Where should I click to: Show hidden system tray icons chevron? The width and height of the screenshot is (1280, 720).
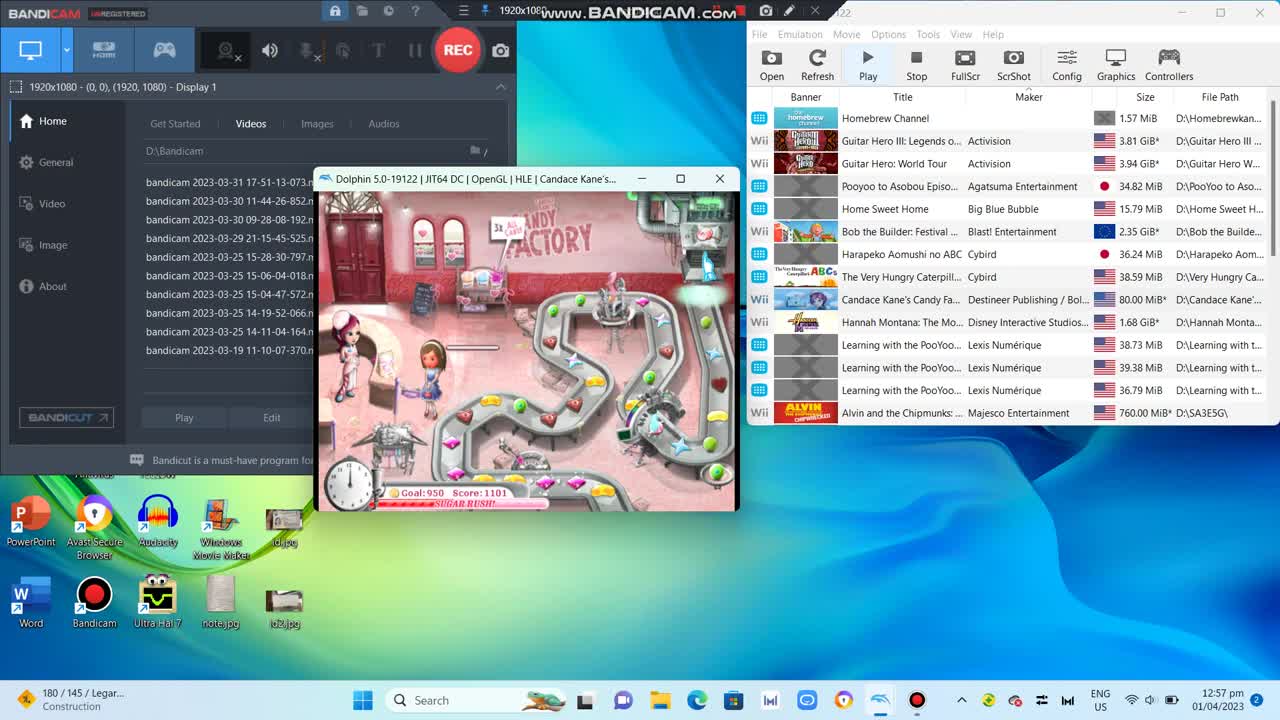[x=962, y=700]
